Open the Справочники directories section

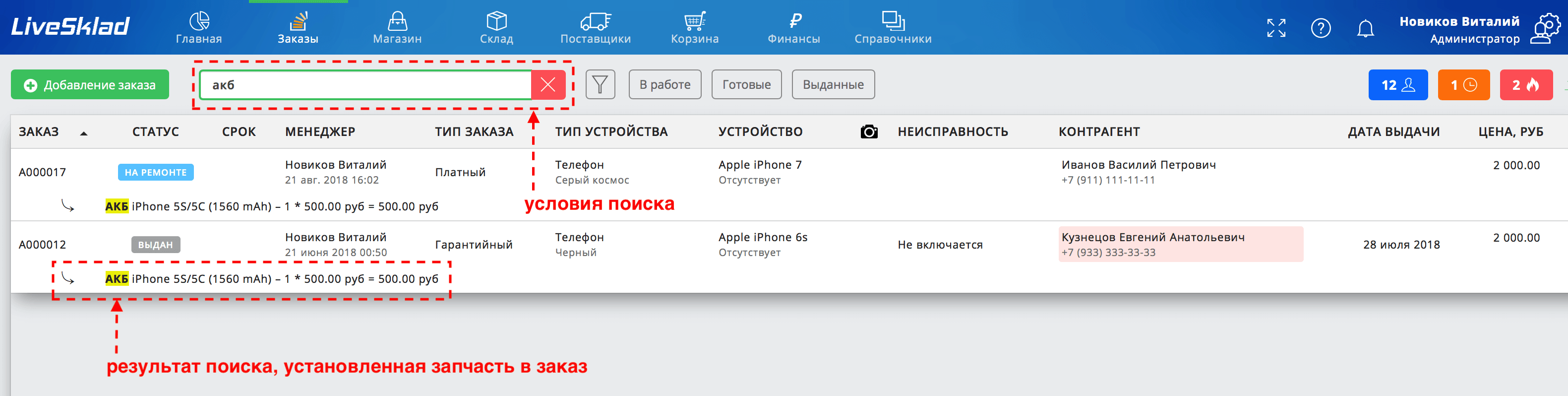pos(893,28)
